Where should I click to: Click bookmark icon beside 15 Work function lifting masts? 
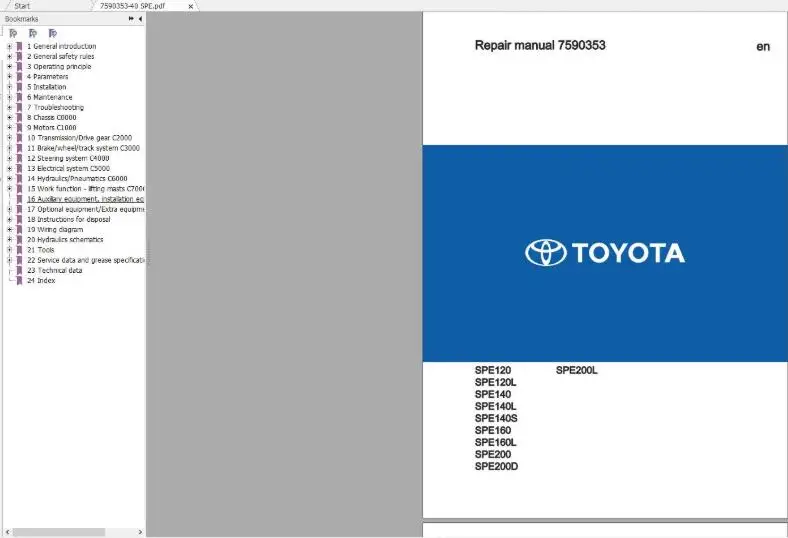click(x=20, y=189)
